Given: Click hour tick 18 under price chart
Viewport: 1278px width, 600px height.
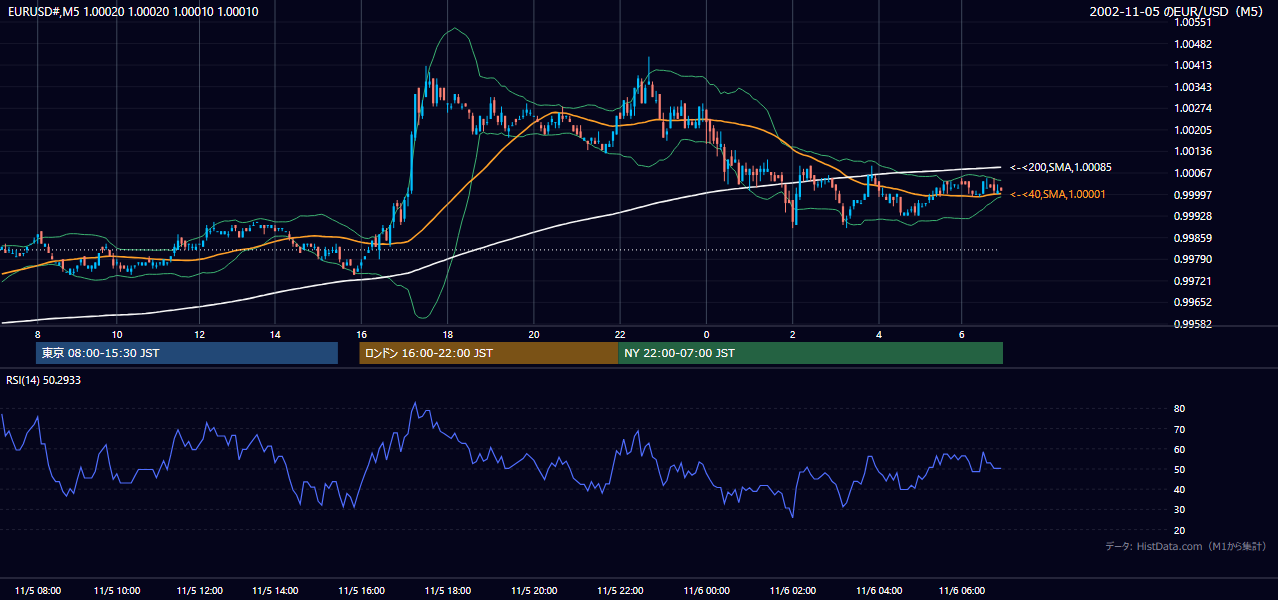Looking at the screenshot, I should click(x=447, y=334).
